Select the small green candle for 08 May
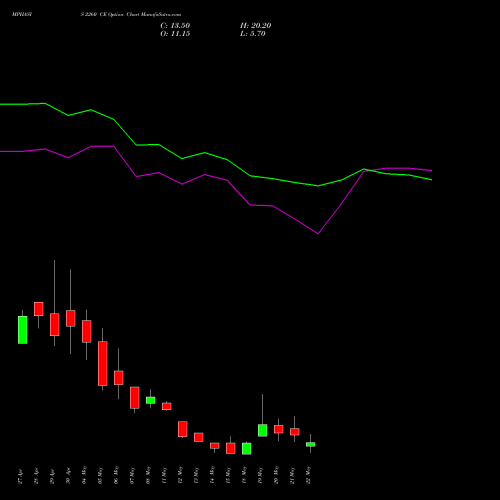The height and width of the screenshot is (500, 500). (x=151, y=400)
